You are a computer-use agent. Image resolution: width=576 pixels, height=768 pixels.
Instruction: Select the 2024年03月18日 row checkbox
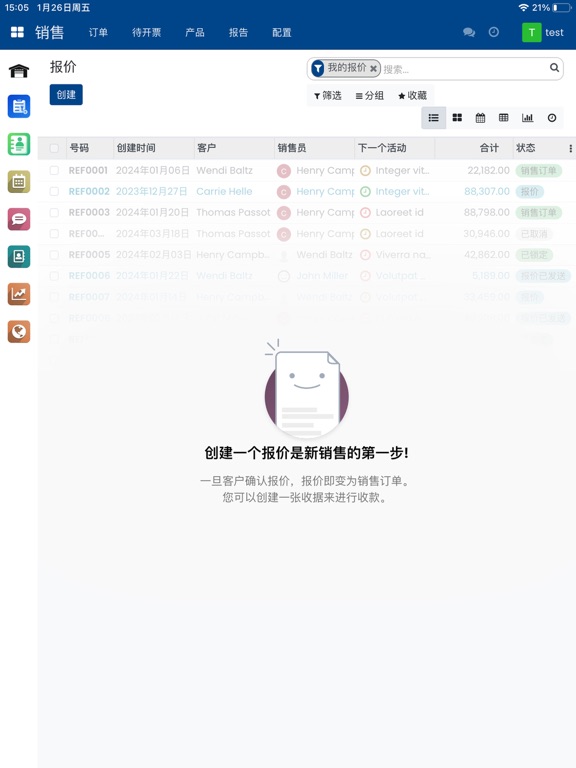[54, 234]
